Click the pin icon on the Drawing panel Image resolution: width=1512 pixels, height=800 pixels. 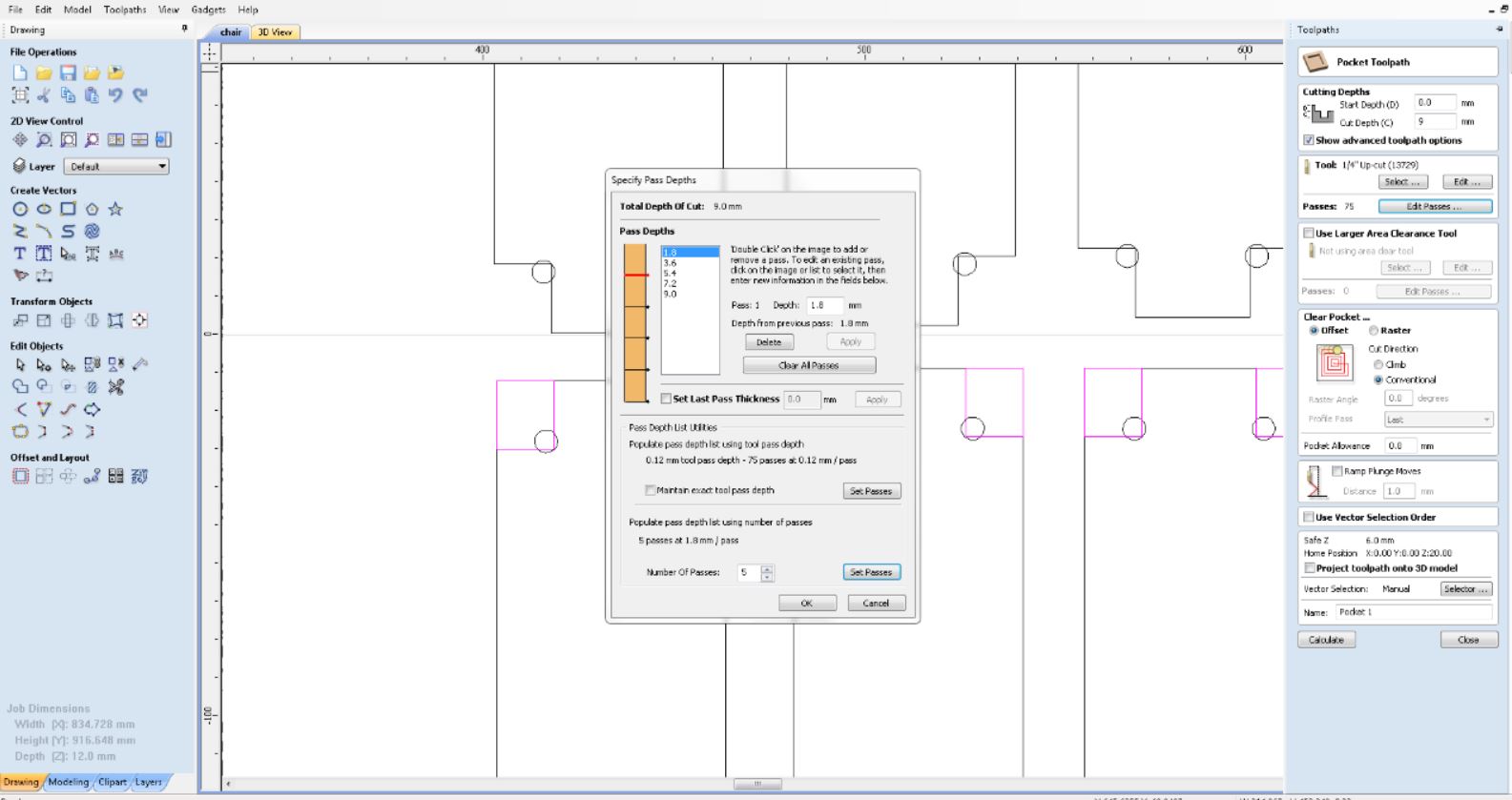point(184,29)
